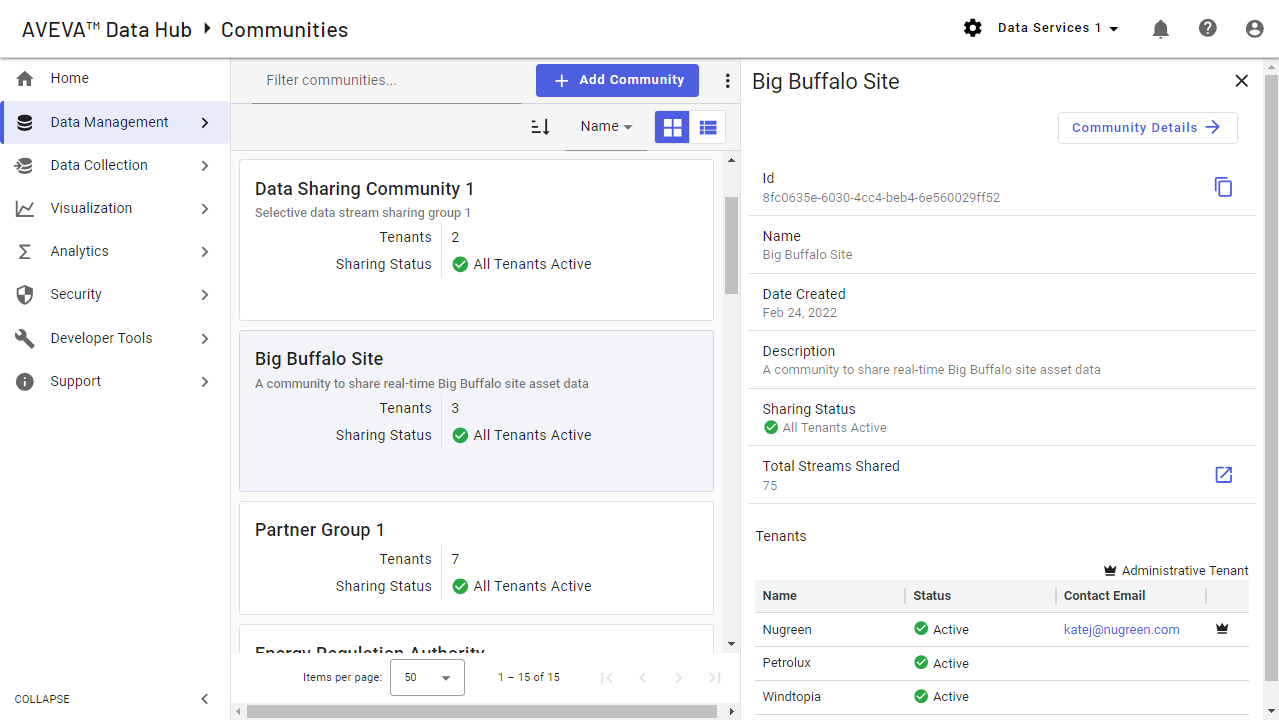Open the settings gear icon
Image resolution: width=1279 pixels, height=720 pixels.
(972, 28)
